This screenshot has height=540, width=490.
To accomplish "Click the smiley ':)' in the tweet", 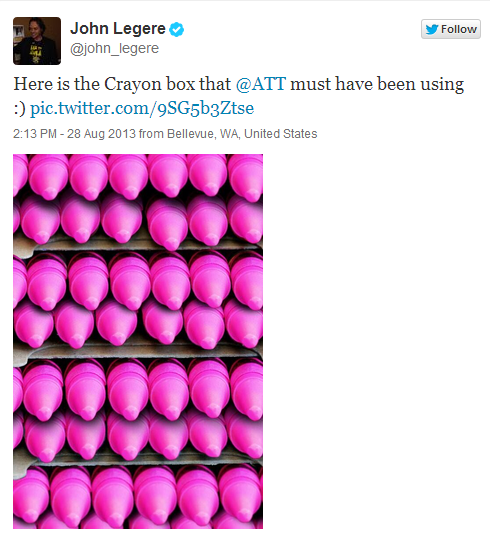I will (x=20, y=109).
